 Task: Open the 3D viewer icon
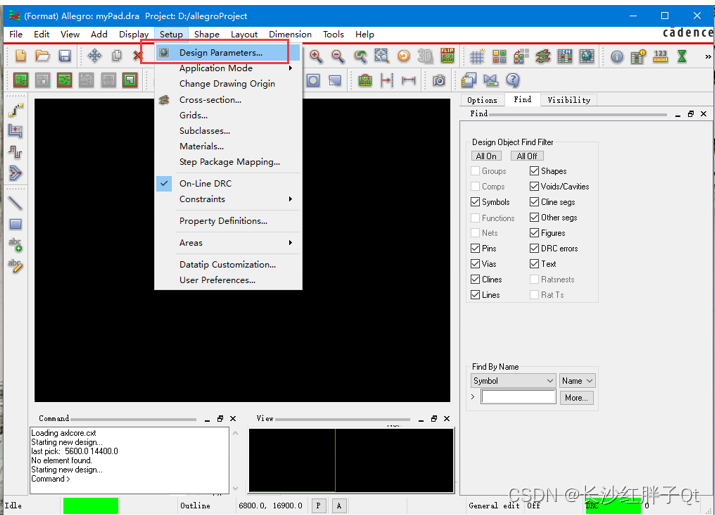[425, 56]
